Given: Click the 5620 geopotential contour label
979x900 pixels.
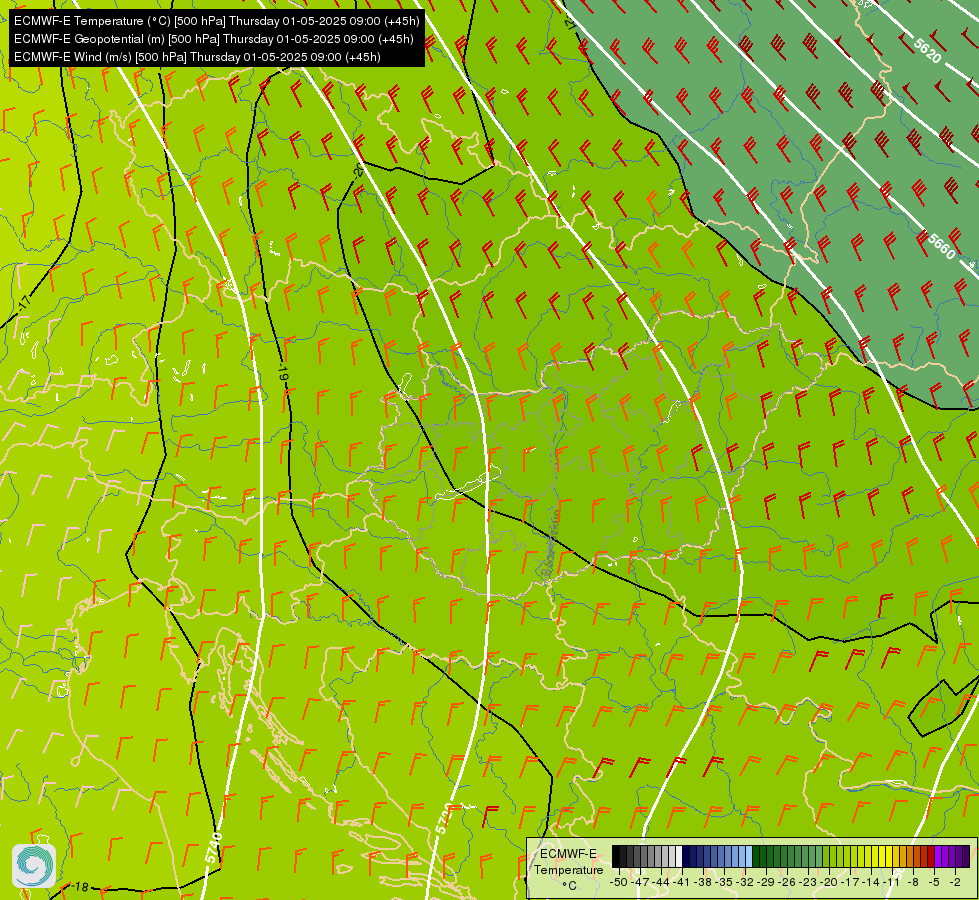Looking at the screenshot, I should (927, 50).
